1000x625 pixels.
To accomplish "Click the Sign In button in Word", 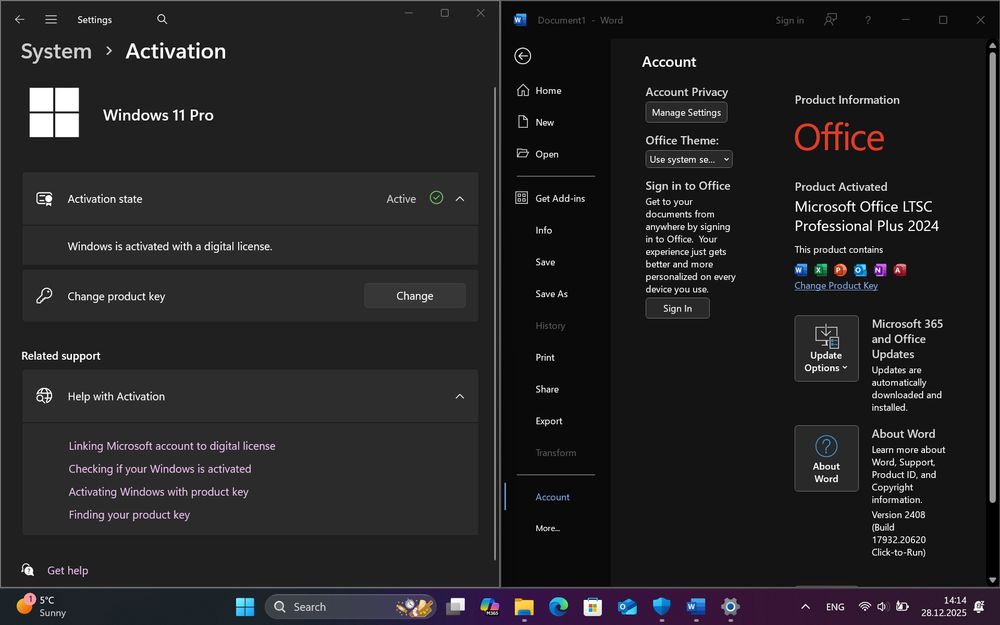I will click(x=677, y=308).
